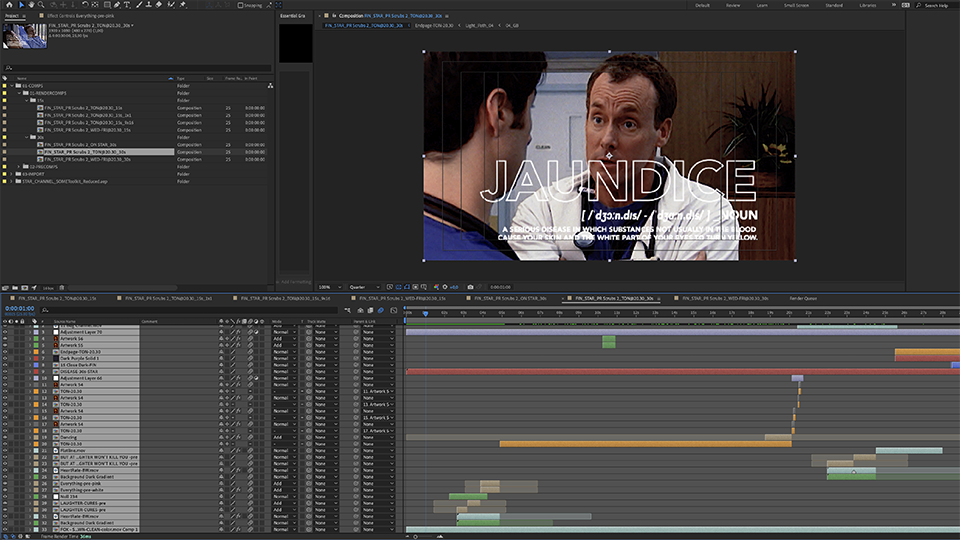Switch to Default workspace
Screen dimensions: 960x540
[702, 5]
